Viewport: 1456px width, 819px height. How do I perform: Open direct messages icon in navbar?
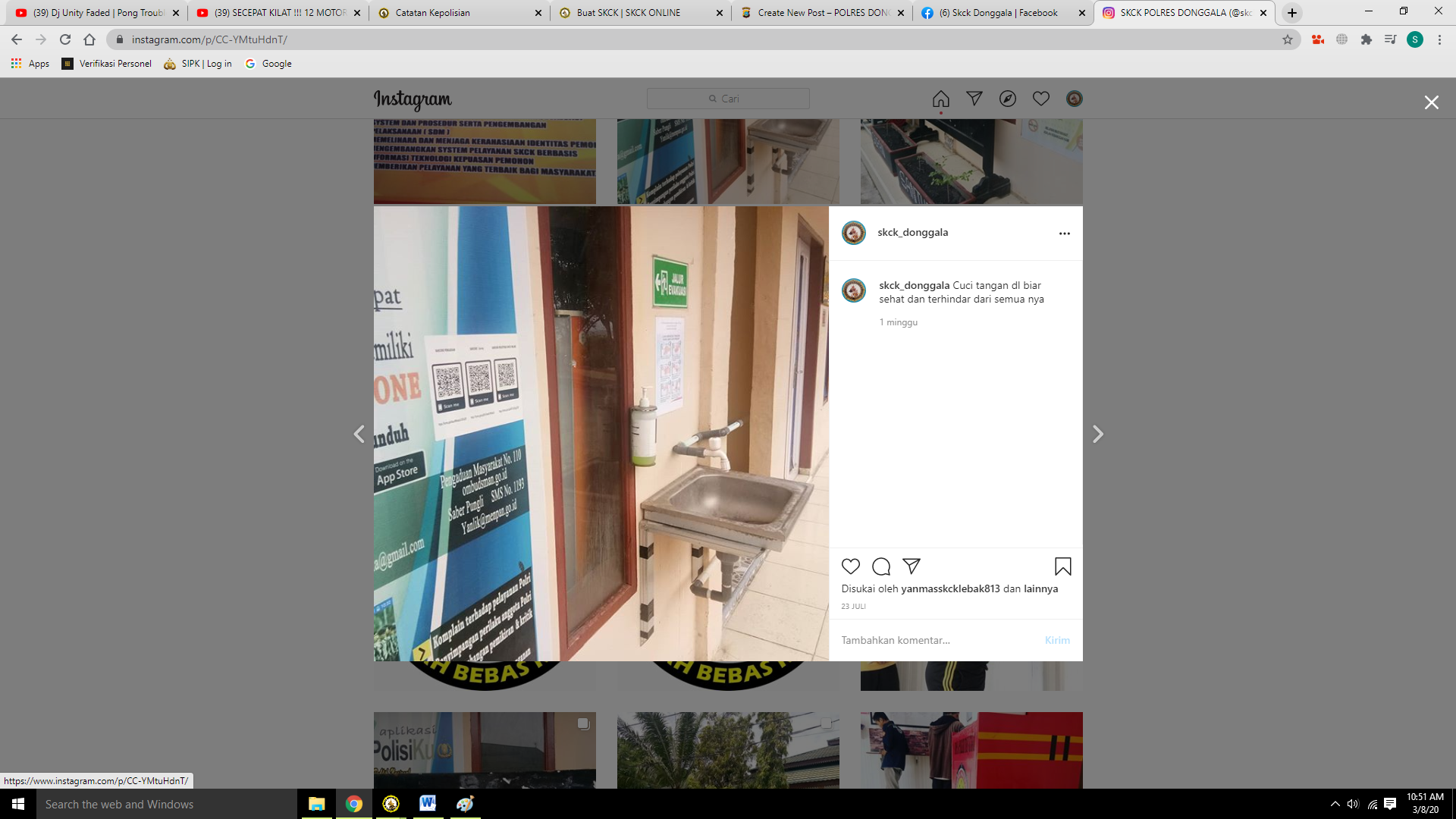(974, 99)
